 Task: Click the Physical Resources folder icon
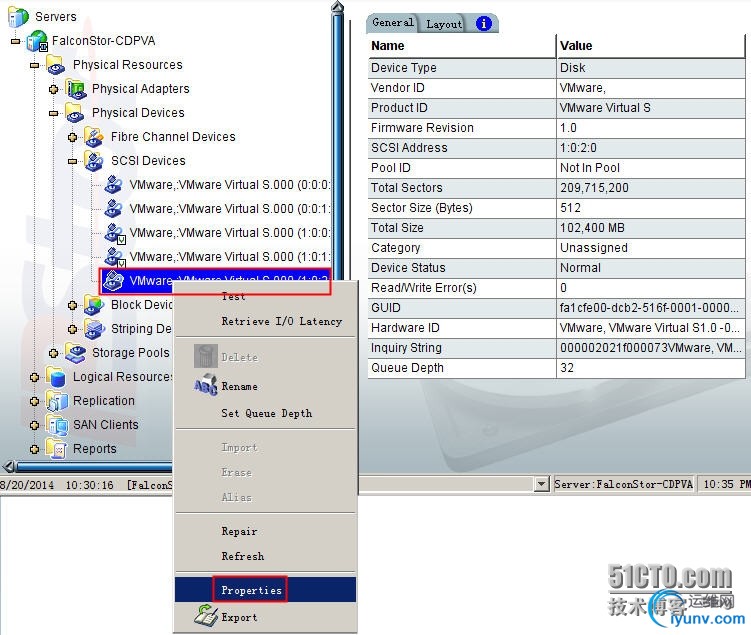56,65
